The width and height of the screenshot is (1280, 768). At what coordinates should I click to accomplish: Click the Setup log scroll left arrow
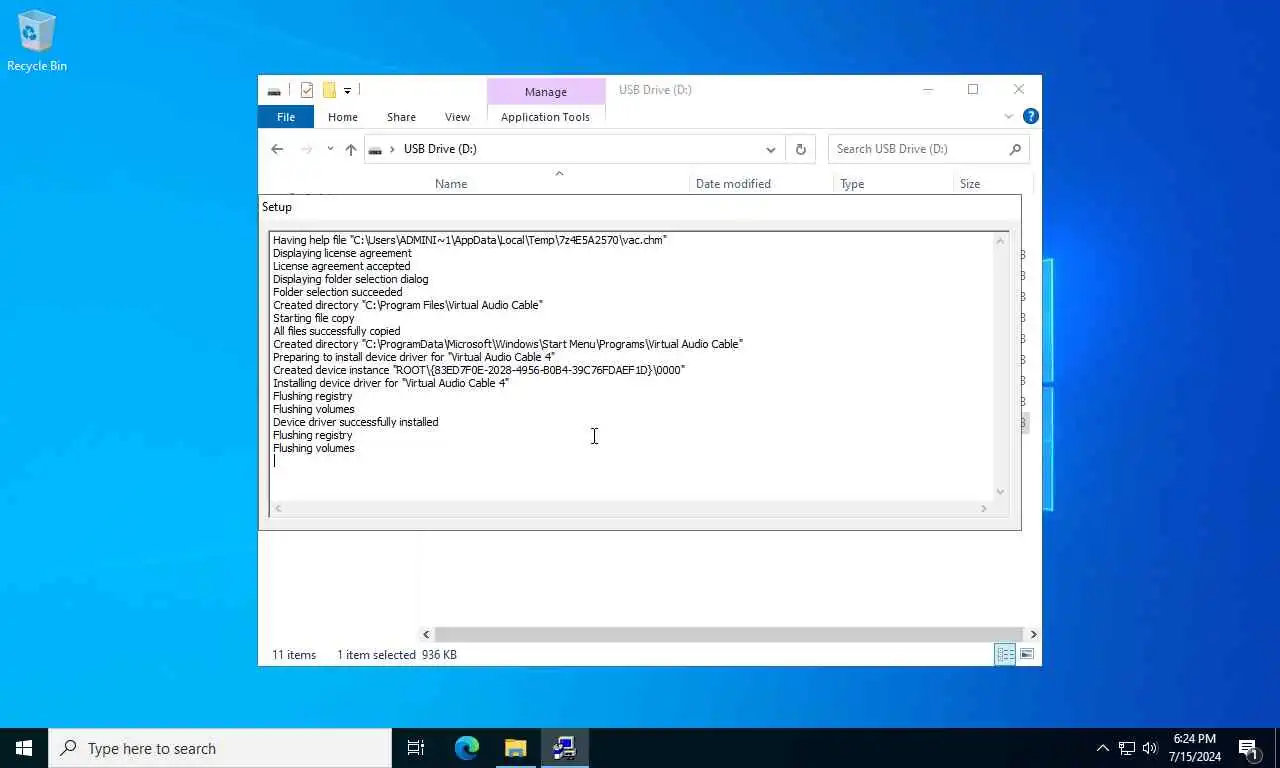278,508
